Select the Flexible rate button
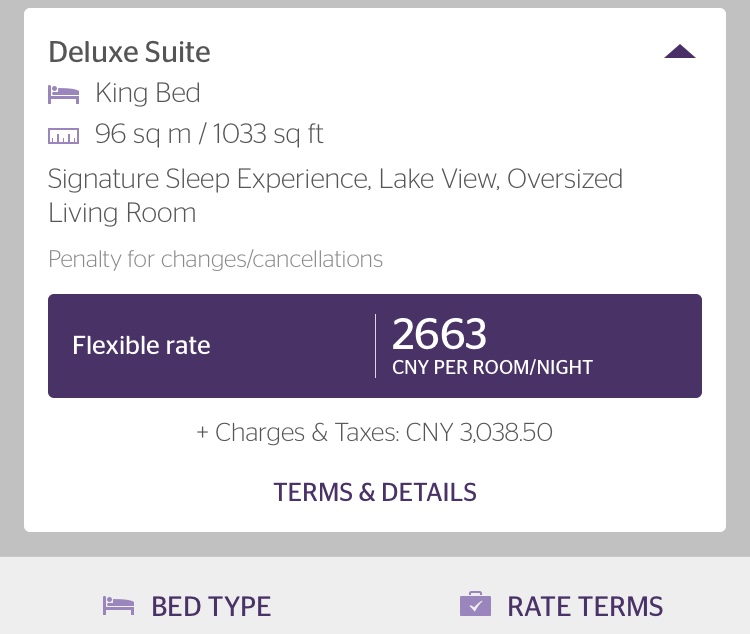 click(x=375, y=346)
